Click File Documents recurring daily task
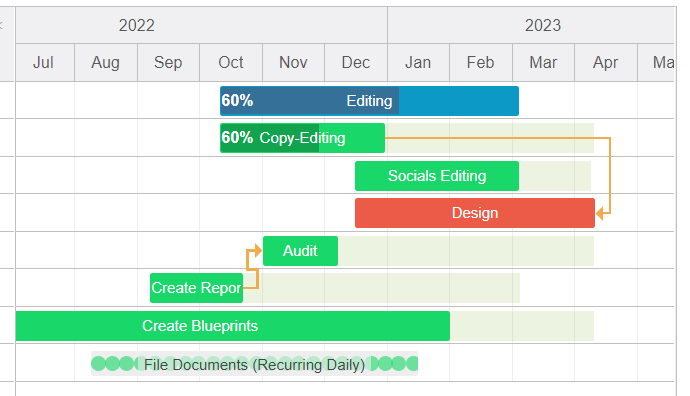The width and height of the screenshot is (690, 396). point(254,364)
